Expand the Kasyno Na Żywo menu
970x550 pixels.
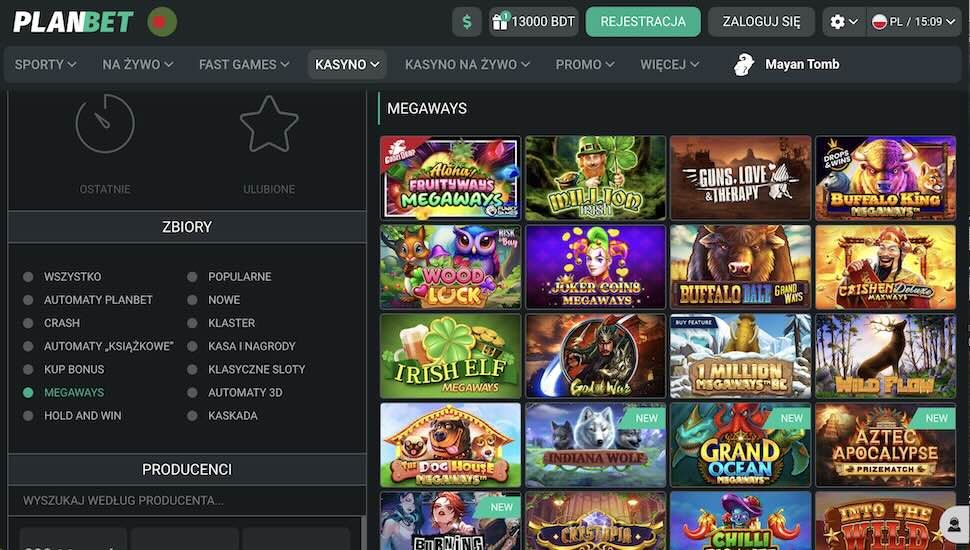click(467, 64)
